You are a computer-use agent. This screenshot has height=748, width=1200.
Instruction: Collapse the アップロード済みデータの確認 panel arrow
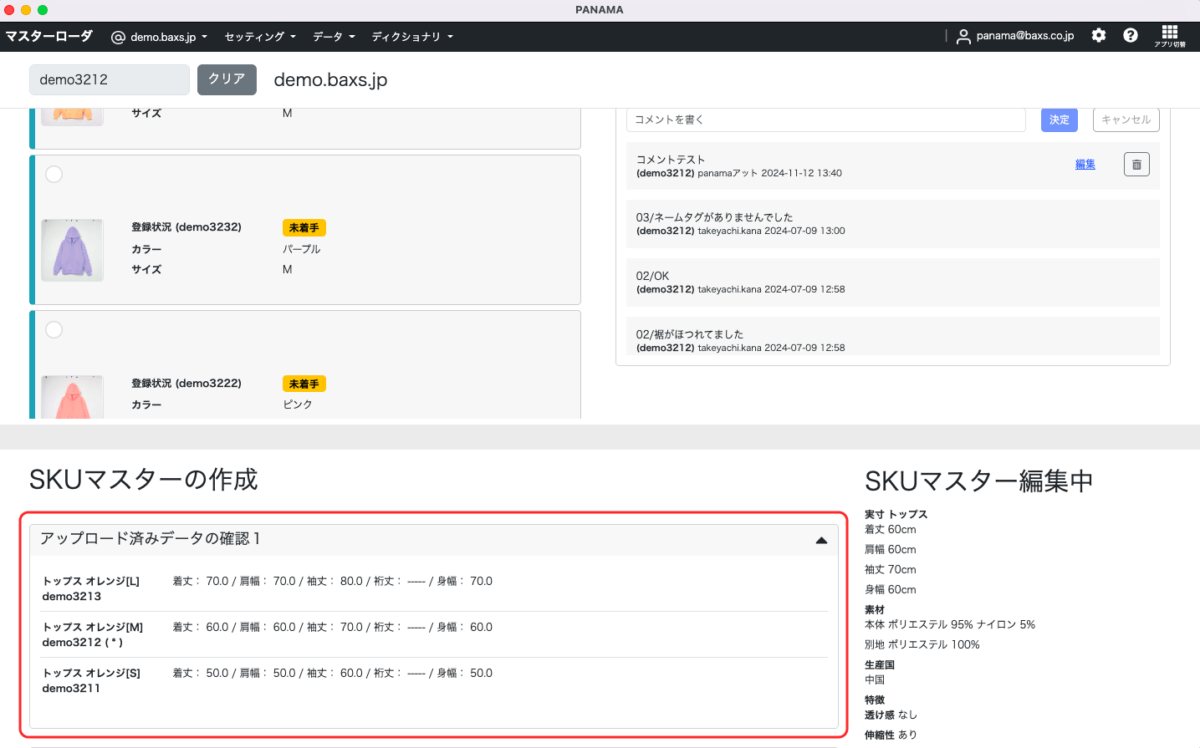(x=821, y=540)
